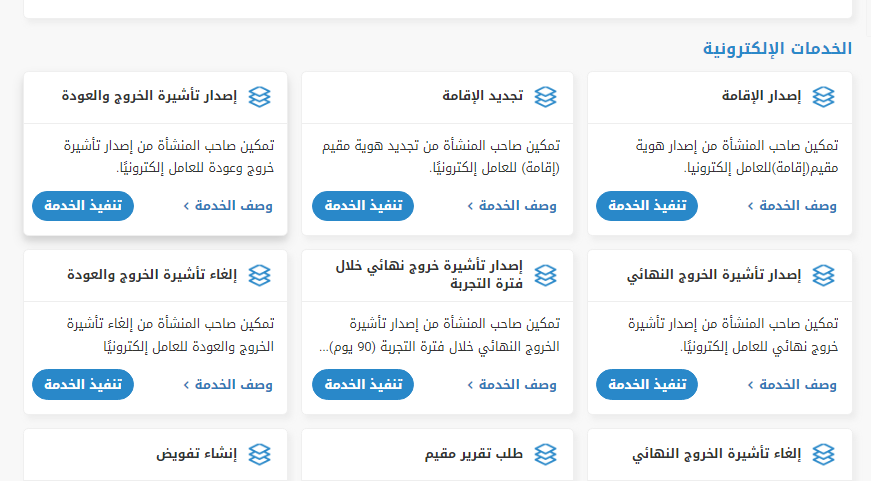The width and height of the screenshot is (871, 481).
Task: Open وصف الخدمة for إصدار تأشيرة الخروج النهائي
Action: pyautogui.click(x=792, y=384)
